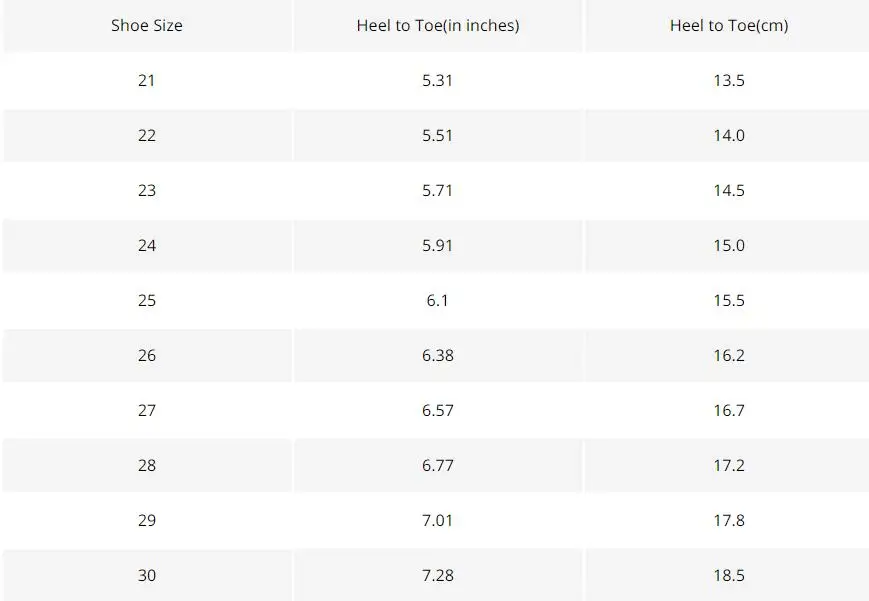
Task: Select shoe size 22 cell
Action: (147, 135)
